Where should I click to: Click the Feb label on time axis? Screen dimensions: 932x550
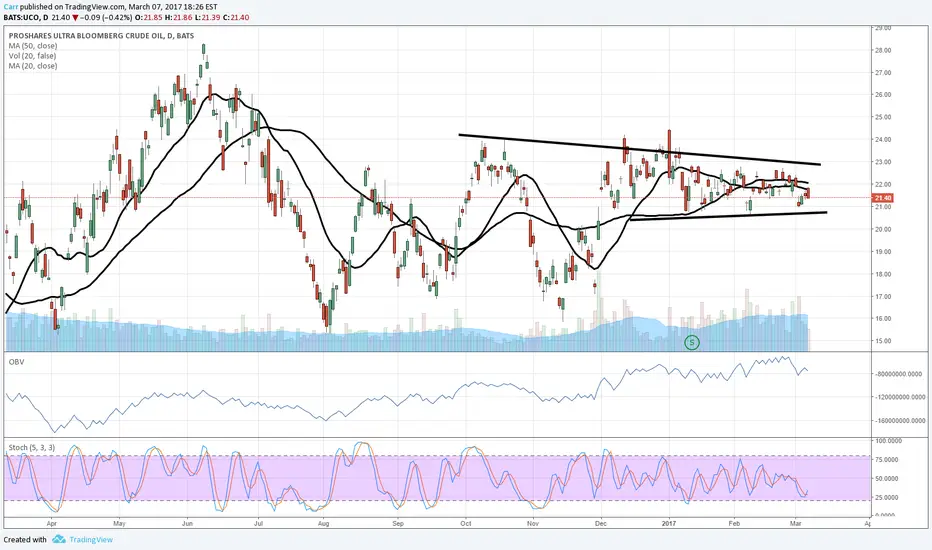pos(734,524)
